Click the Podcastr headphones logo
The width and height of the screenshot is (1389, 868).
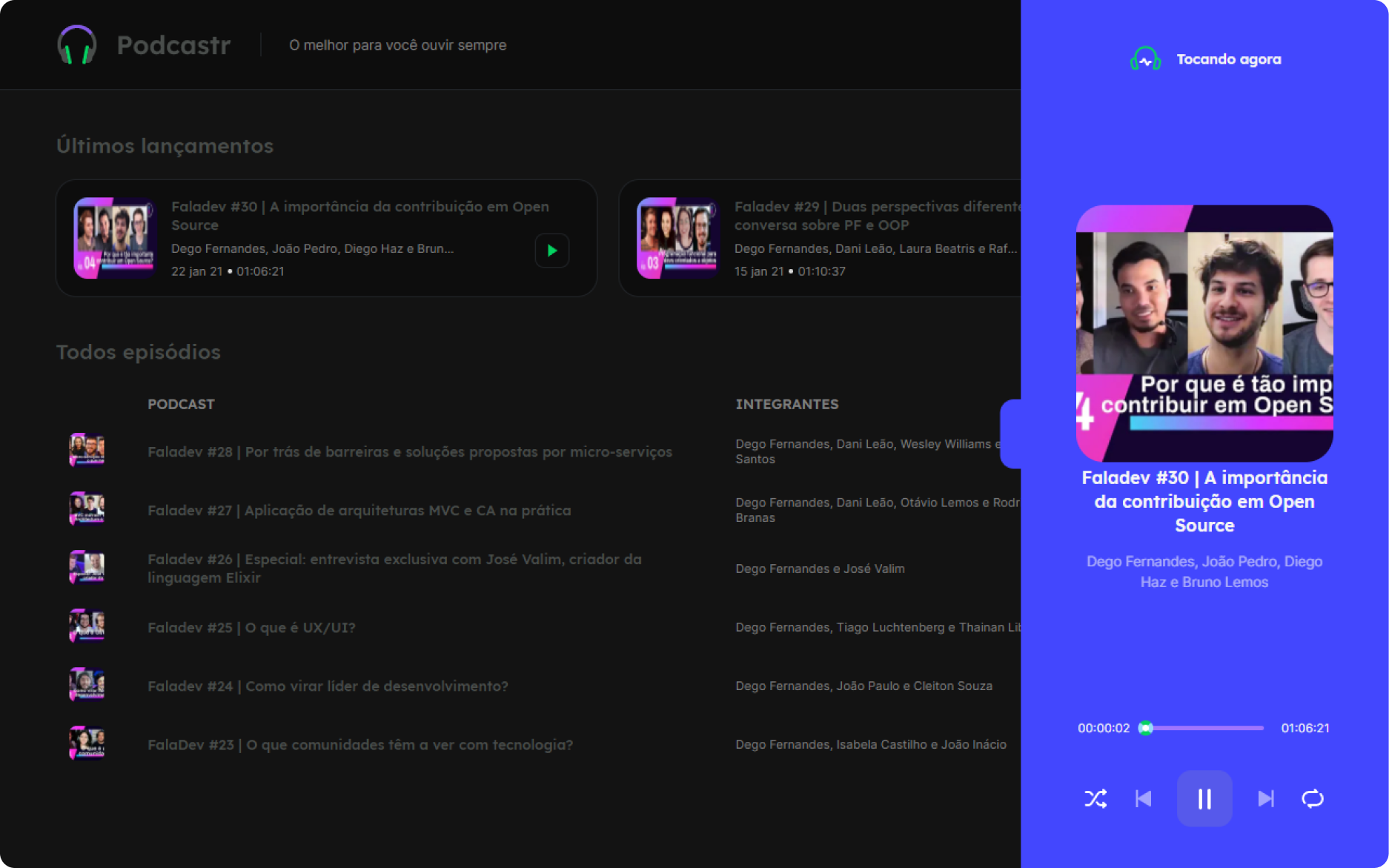coord(76,44)
